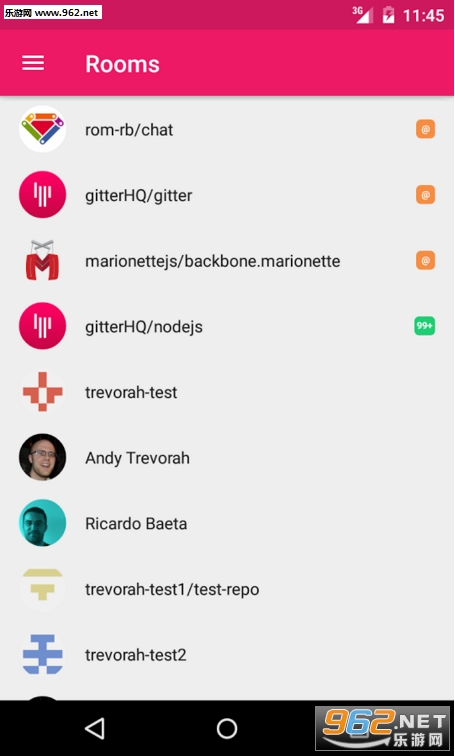This screenshot has width=455, height=756.
Task: Tap the marionette red M avatar
Action: coord(42,260)
